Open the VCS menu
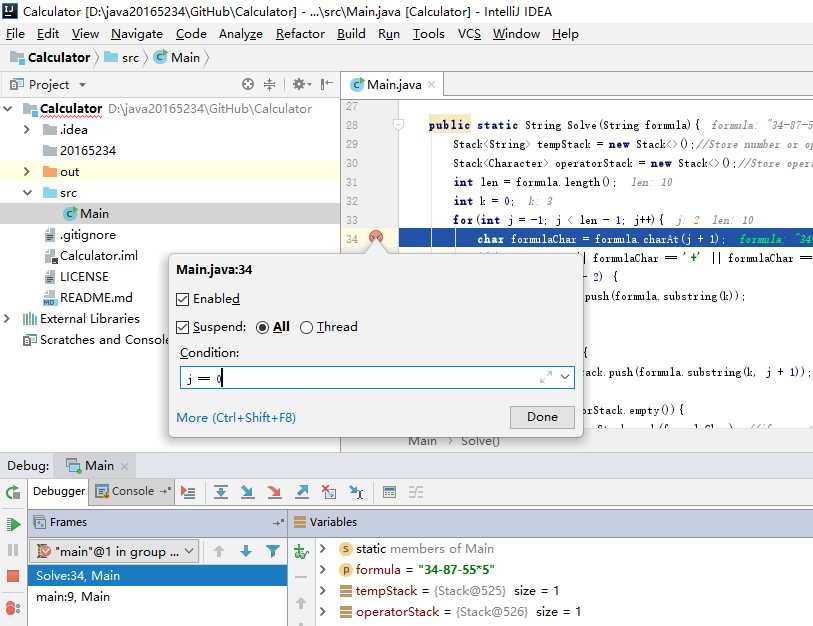The width and height of the screenshot is (813, 626). (469, 34)
